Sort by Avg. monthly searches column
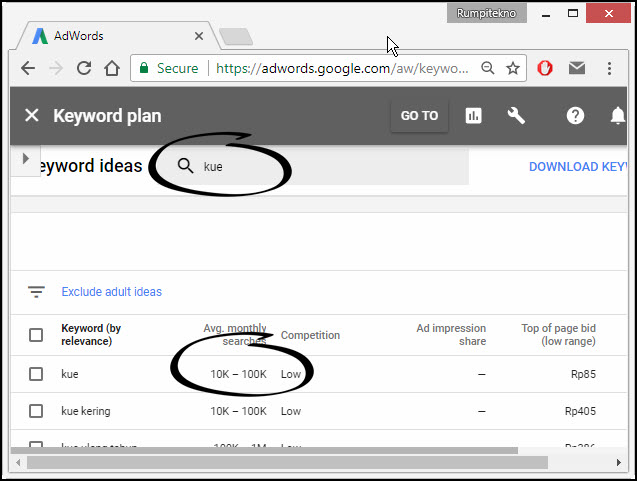Image resolution: width=637 pixels, height=481 pixels. pos(235,334)
